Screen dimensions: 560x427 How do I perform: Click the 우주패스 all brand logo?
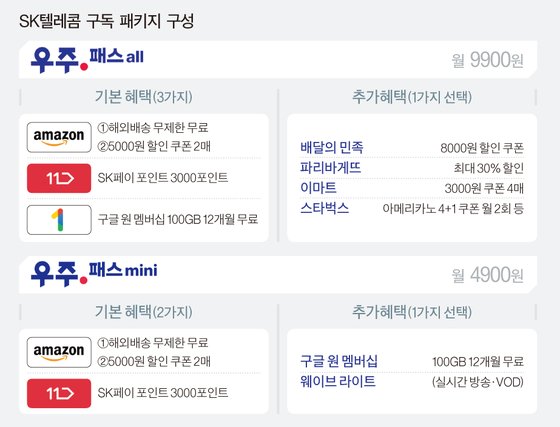coord(87,59)
